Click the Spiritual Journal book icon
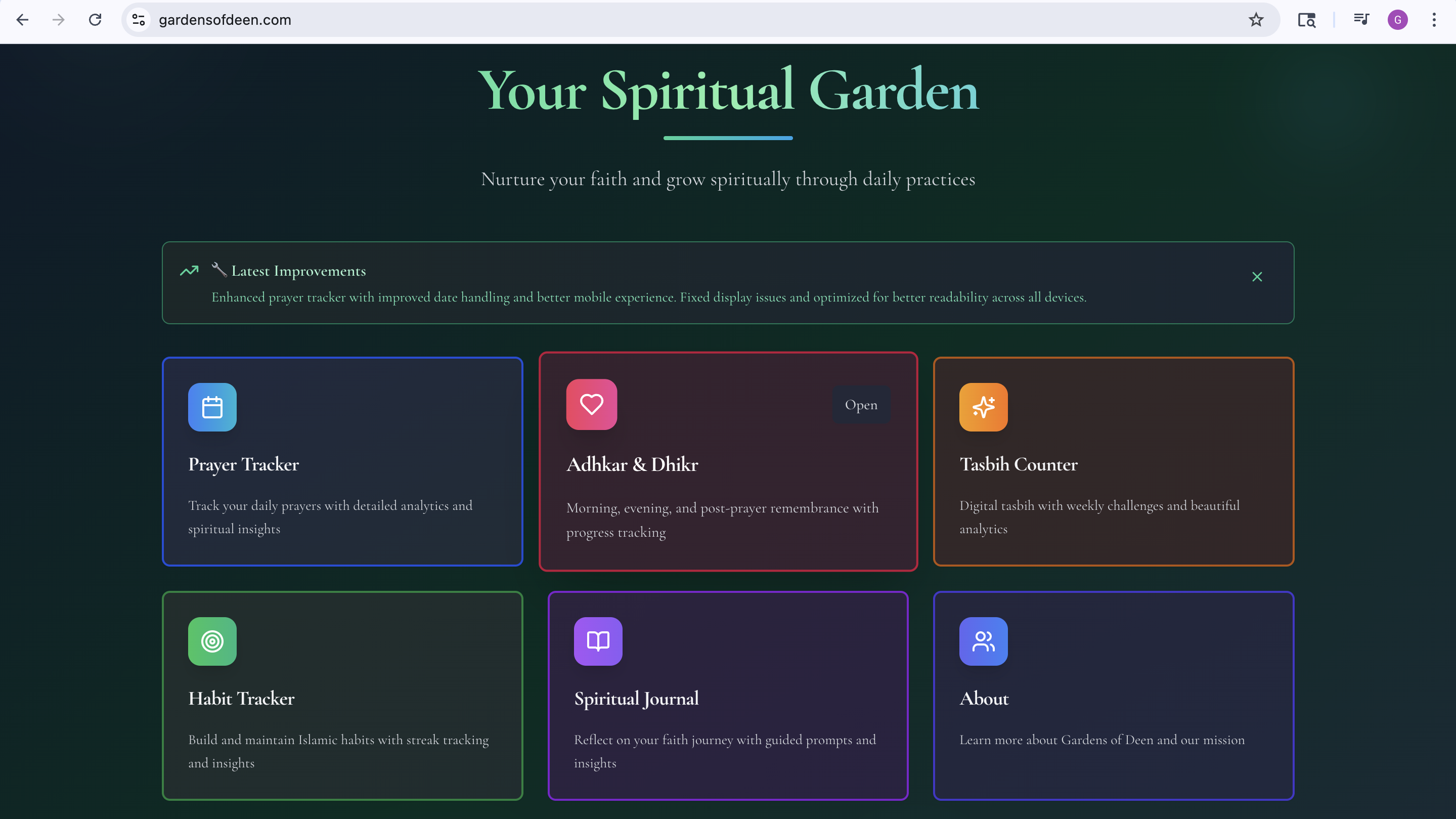Viewport: 1456px width, 819px height. point(598,641)
